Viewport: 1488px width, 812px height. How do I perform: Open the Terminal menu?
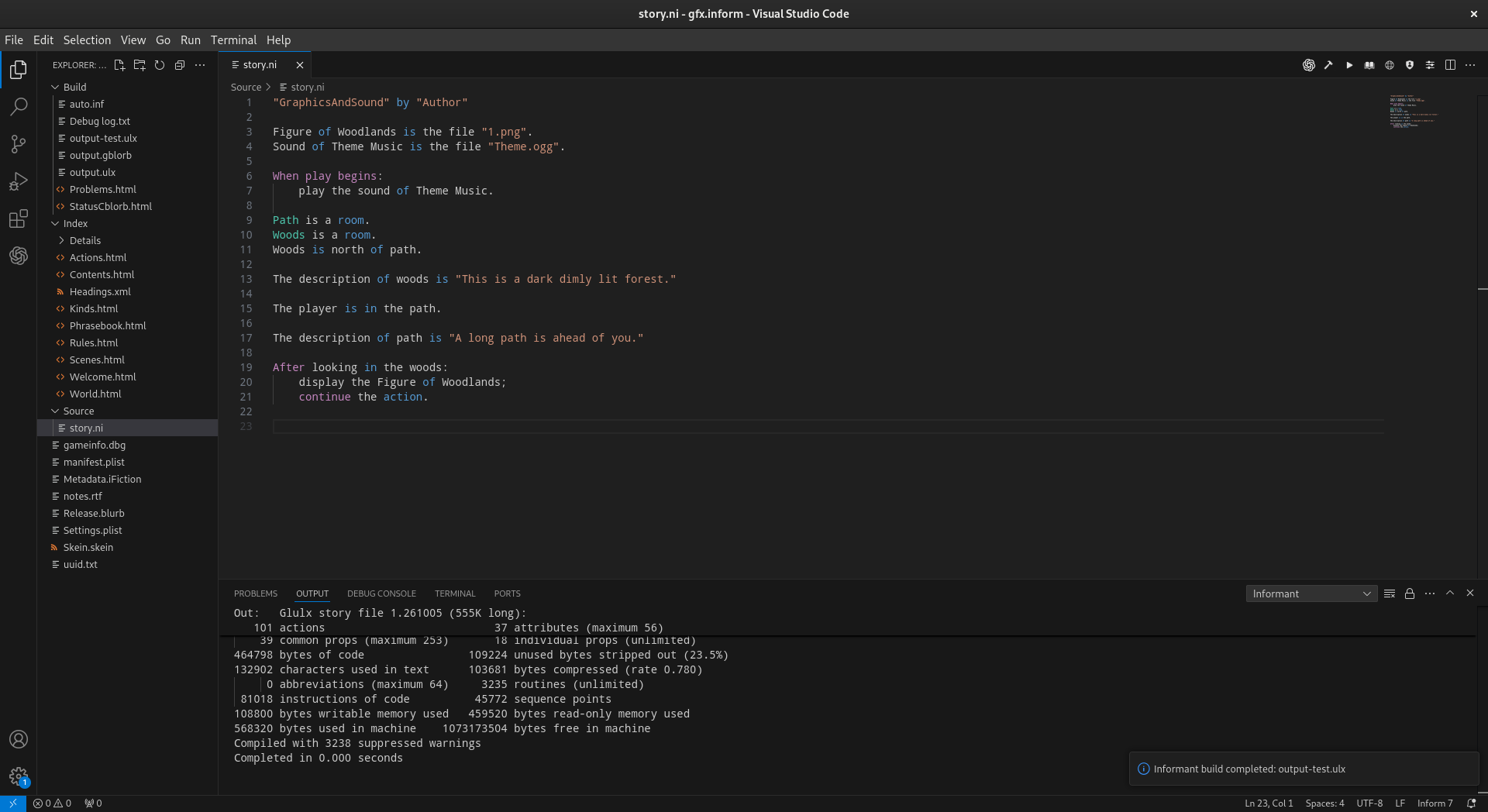(233, 40)
